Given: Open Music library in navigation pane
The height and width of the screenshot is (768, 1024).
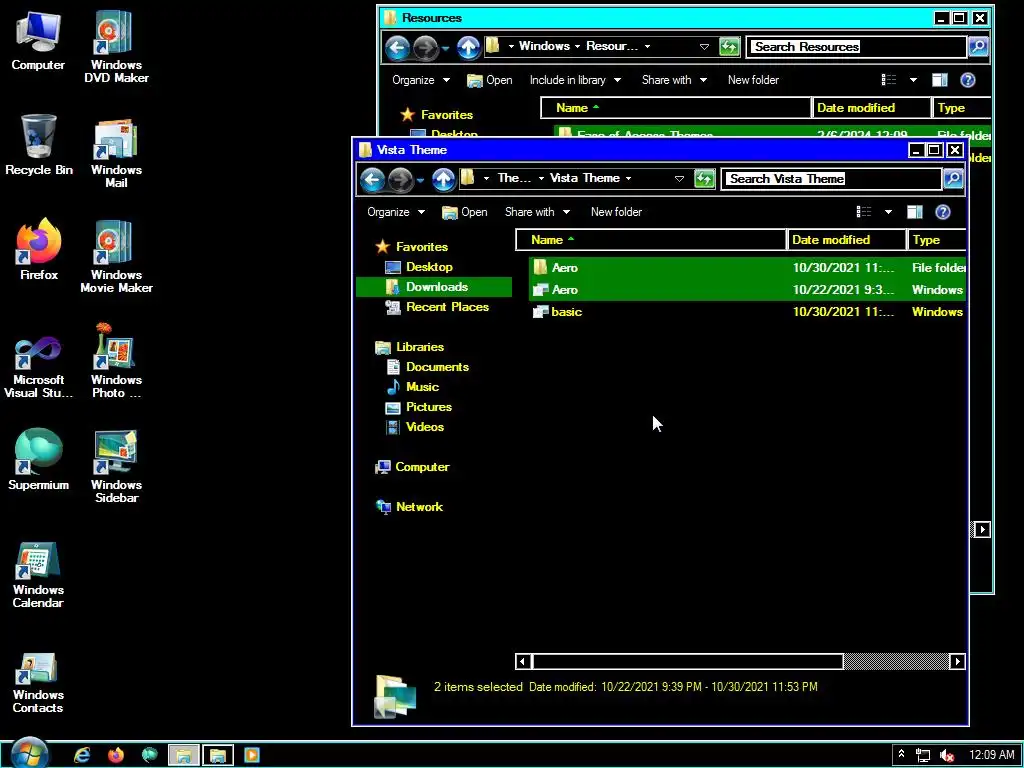Looking at the screenshot, I should coord(422,387).
